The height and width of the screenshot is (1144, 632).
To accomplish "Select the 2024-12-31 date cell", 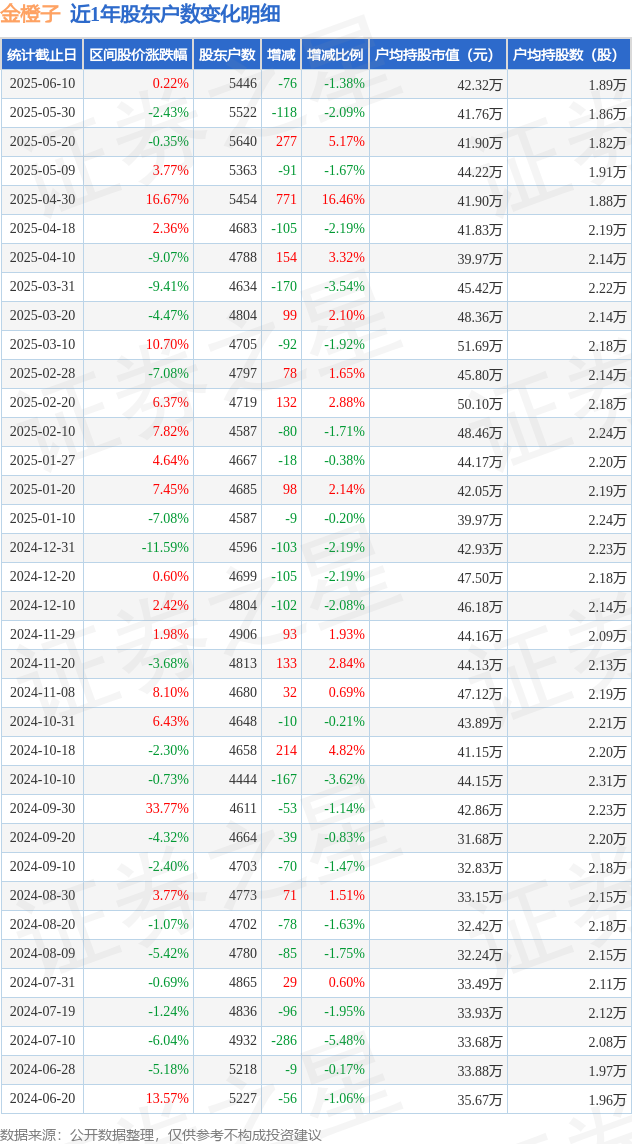I will (42, 548).
